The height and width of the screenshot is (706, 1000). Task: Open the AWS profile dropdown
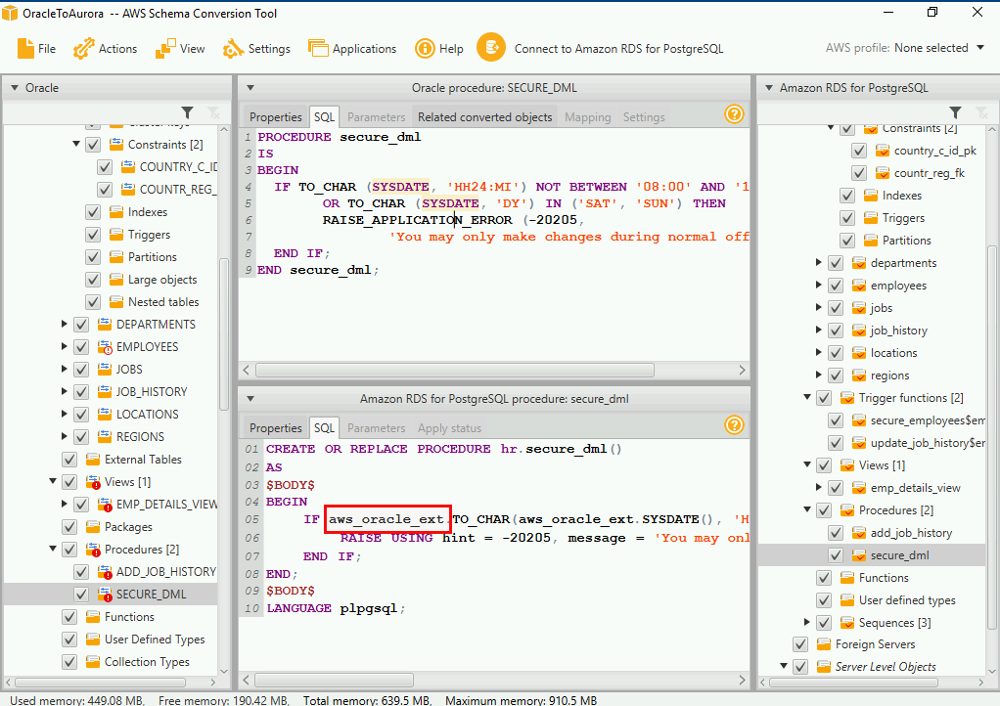[980, 48]
